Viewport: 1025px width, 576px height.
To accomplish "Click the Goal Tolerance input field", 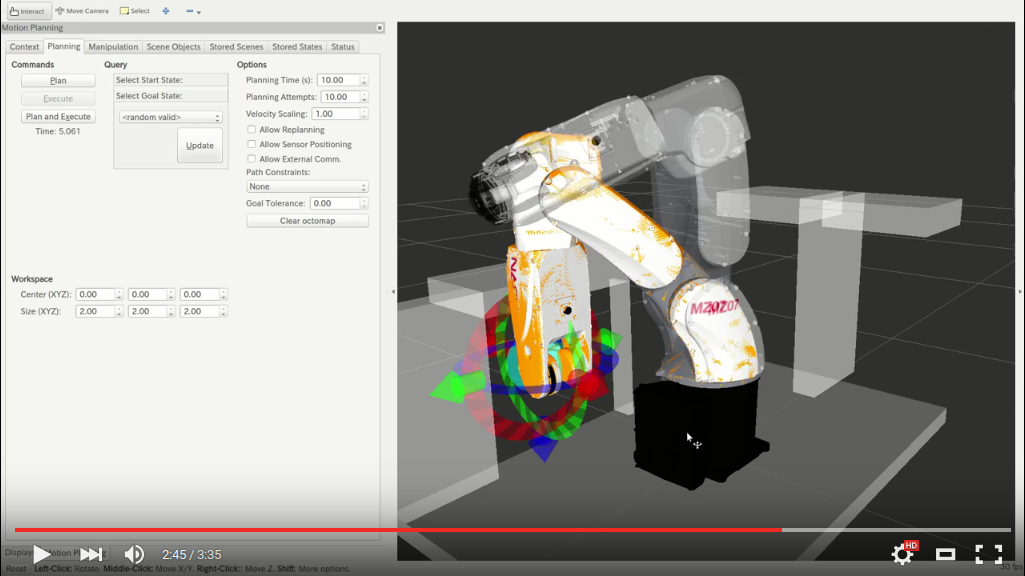I will point(335,203).
